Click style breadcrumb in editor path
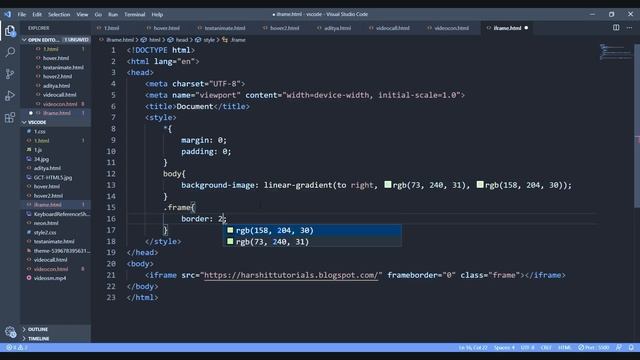The width and height of the screenshot is (640, 360). click(209, 40)
